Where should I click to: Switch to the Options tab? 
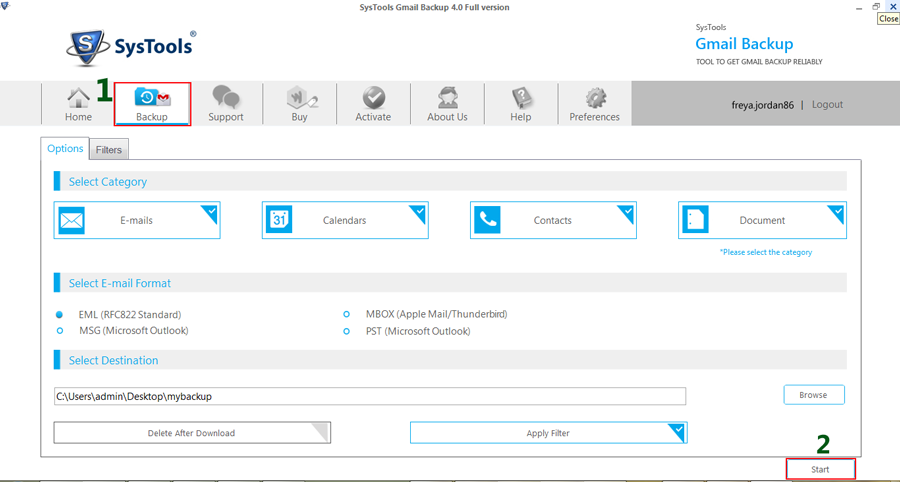[65, 149]
